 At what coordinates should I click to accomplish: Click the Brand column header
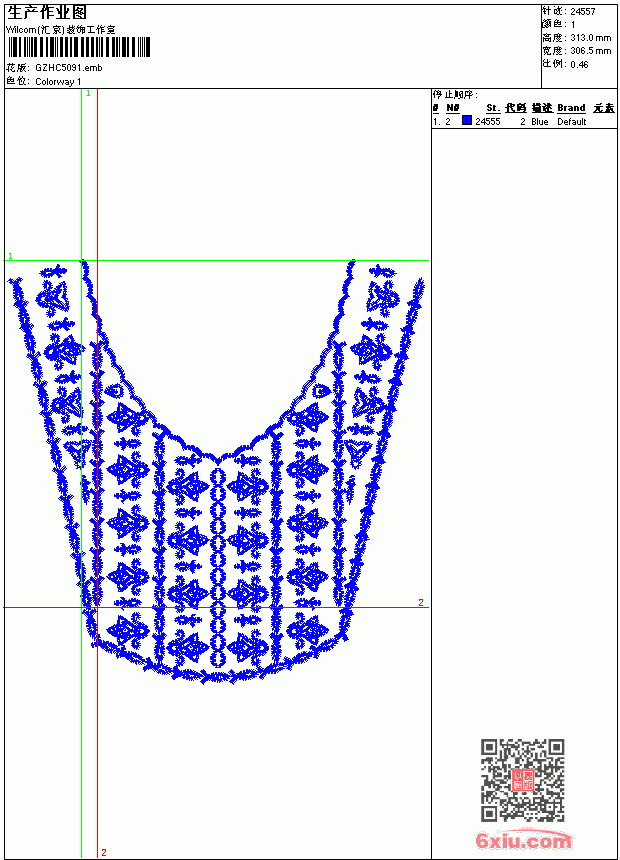pyautogui.click(x=571, y=108)
